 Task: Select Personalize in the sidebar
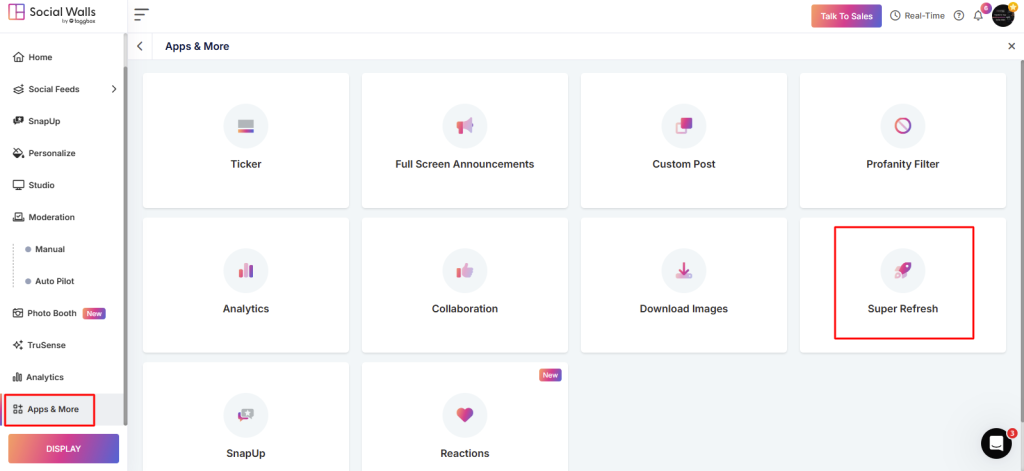tap(51, 153)
